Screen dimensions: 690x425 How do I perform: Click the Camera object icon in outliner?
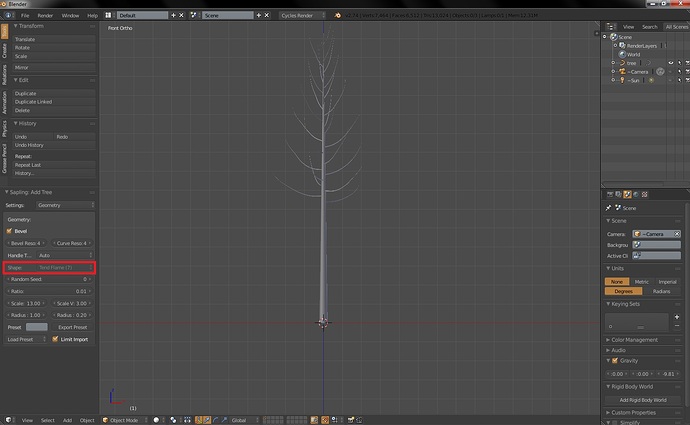click(x=622, y=71)
